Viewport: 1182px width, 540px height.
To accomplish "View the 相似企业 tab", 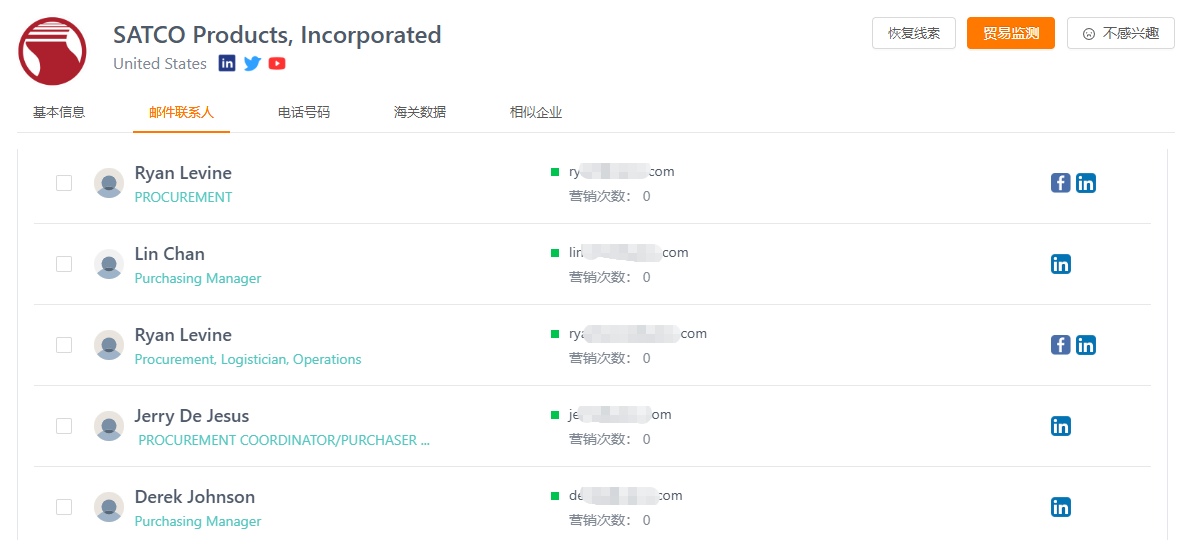I will [x=536, y=112].
